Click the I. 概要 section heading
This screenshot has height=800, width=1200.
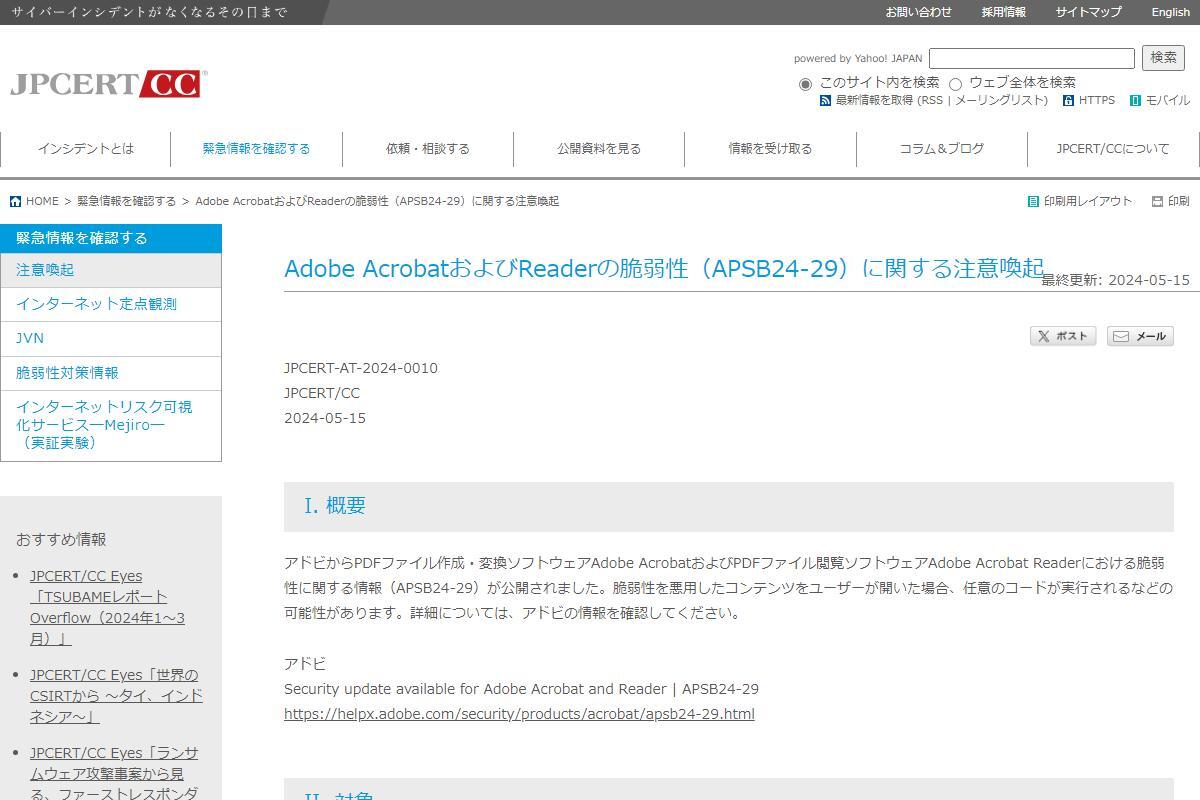[x=729, y=506]
